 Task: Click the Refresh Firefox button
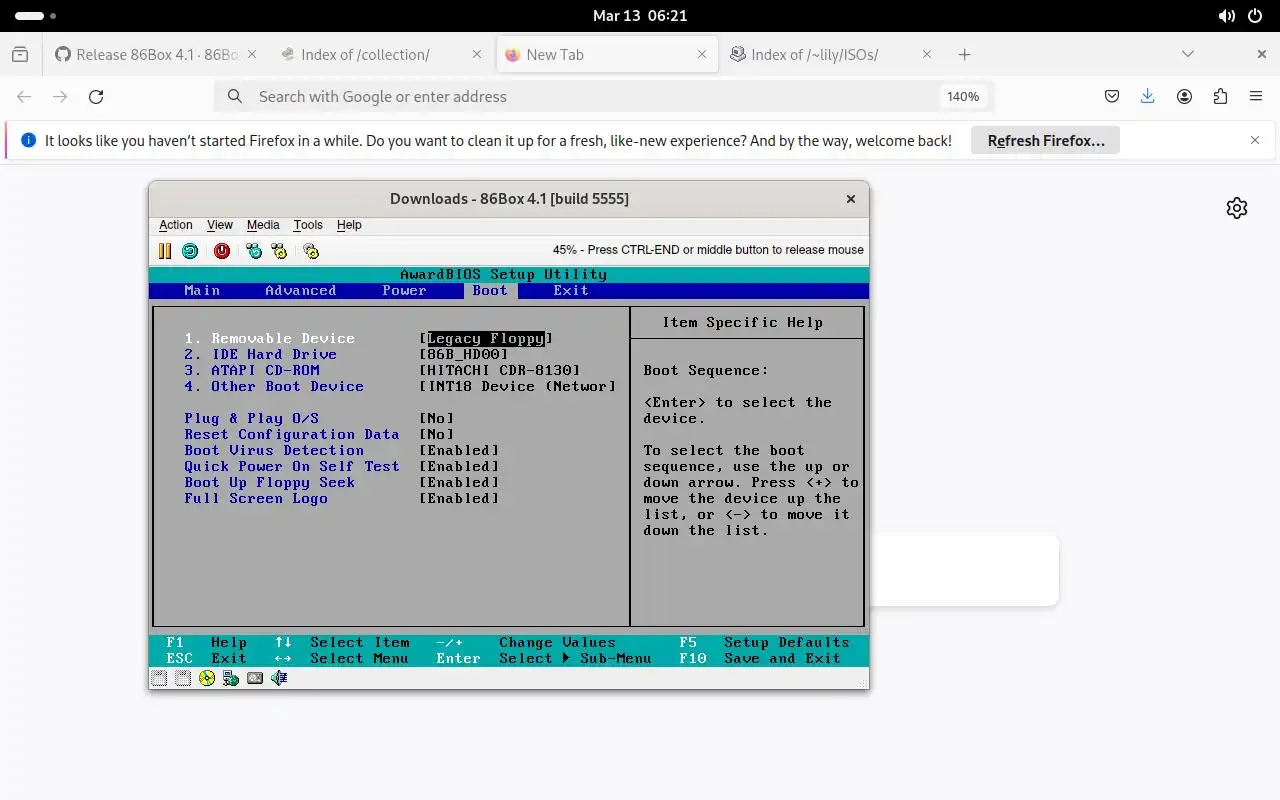click(1045, 141)
